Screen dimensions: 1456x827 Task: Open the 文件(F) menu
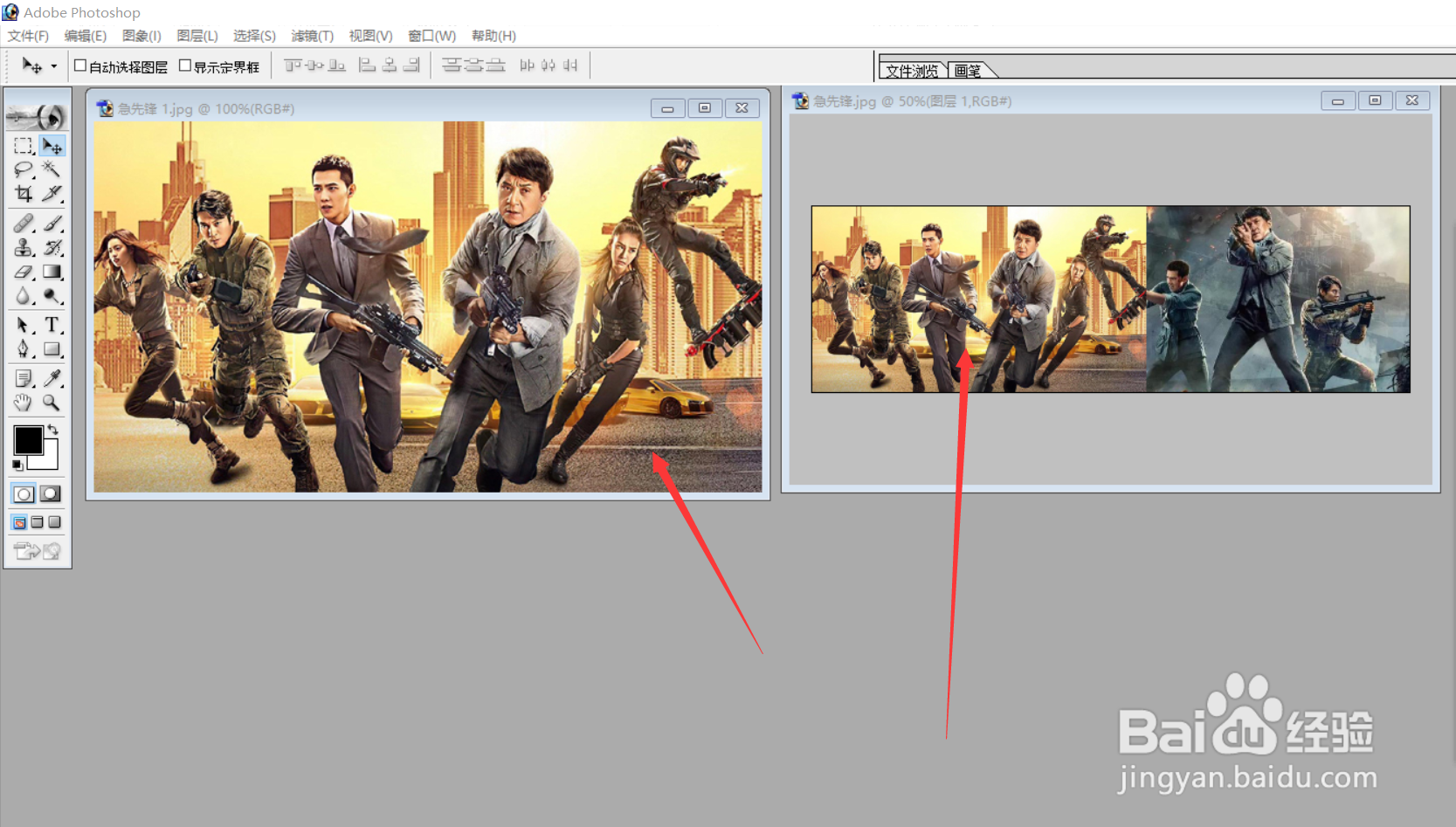pos(28,36)
